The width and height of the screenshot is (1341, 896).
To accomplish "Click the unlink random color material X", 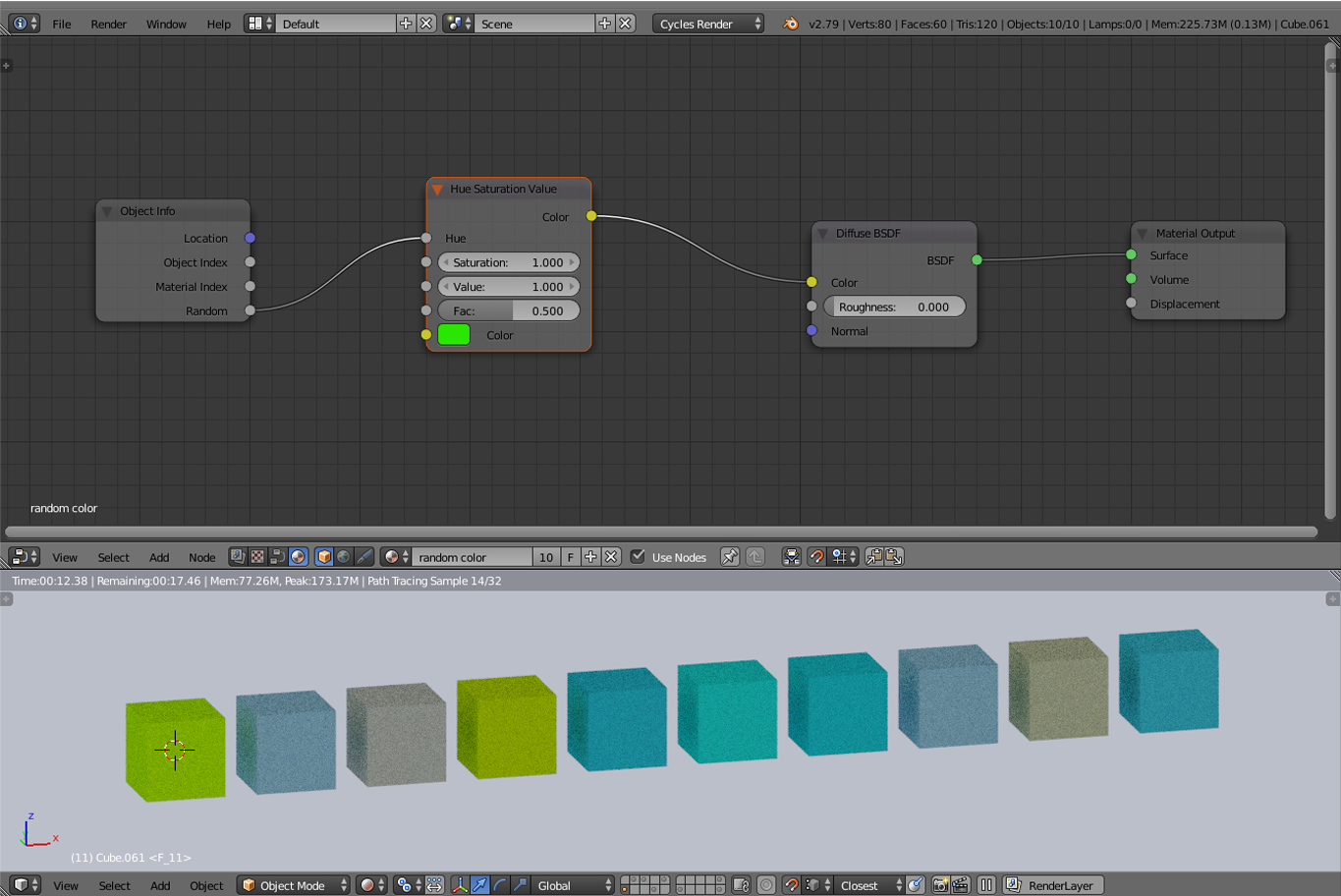I will click(x=611, y=557).
